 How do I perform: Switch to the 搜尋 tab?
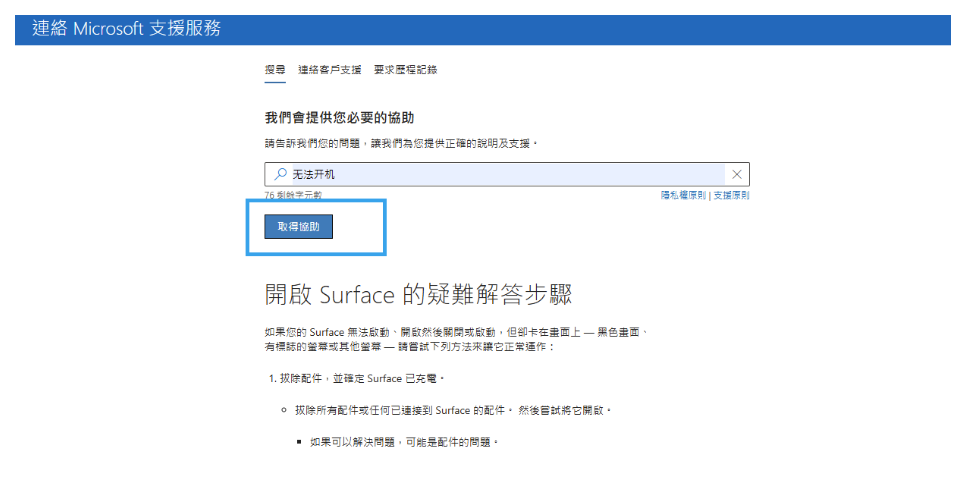(x=275, y=70)
